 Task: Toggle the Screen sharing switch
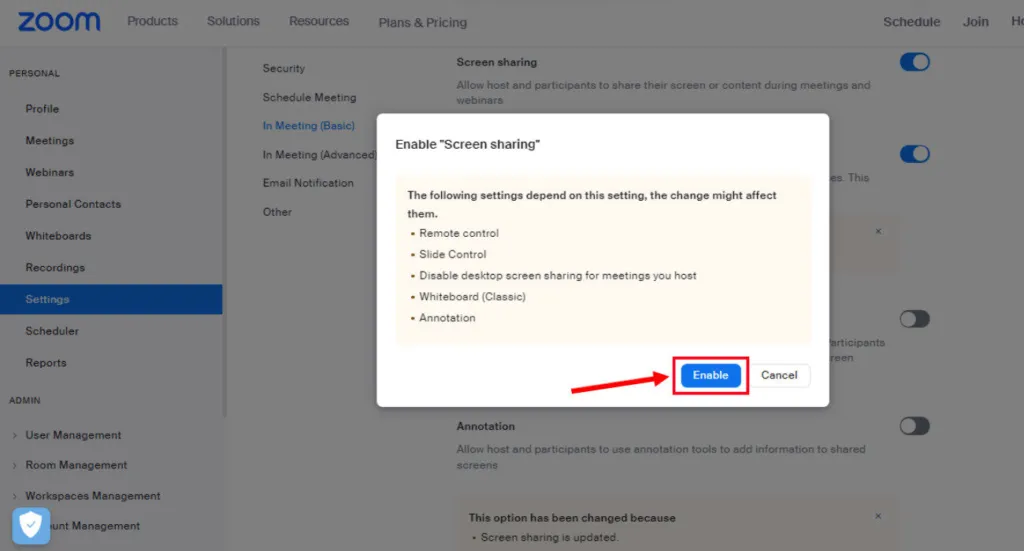click(x=914, y=62)
